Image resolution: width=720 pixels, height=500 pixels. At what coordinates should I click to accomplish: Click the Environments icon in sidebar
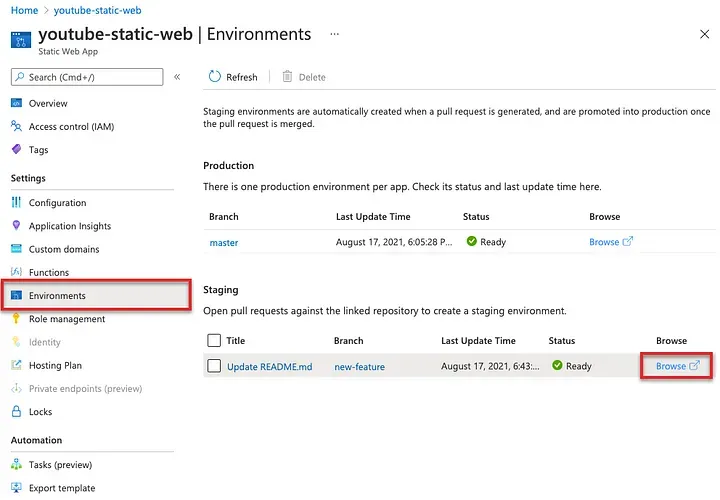coord(17,295)
